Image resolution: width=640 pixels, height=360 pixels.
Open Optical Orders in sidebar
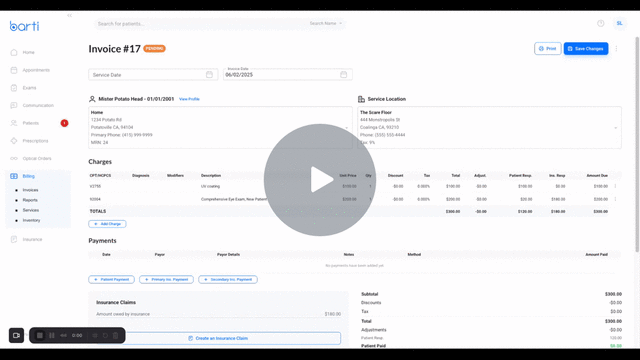tap(37, 158)
